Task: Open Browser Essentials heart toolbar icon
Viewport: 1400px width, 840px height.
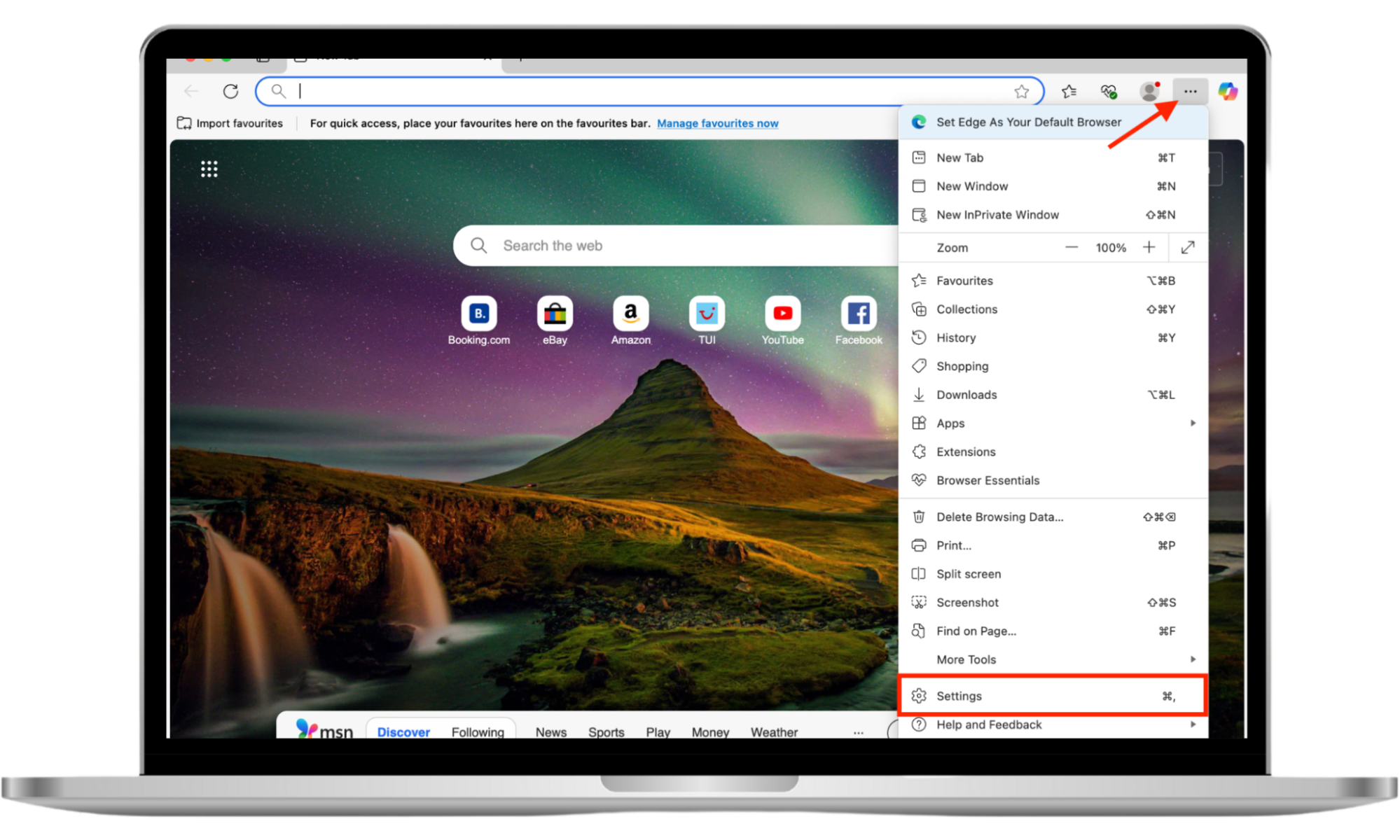Action: 1108,91
